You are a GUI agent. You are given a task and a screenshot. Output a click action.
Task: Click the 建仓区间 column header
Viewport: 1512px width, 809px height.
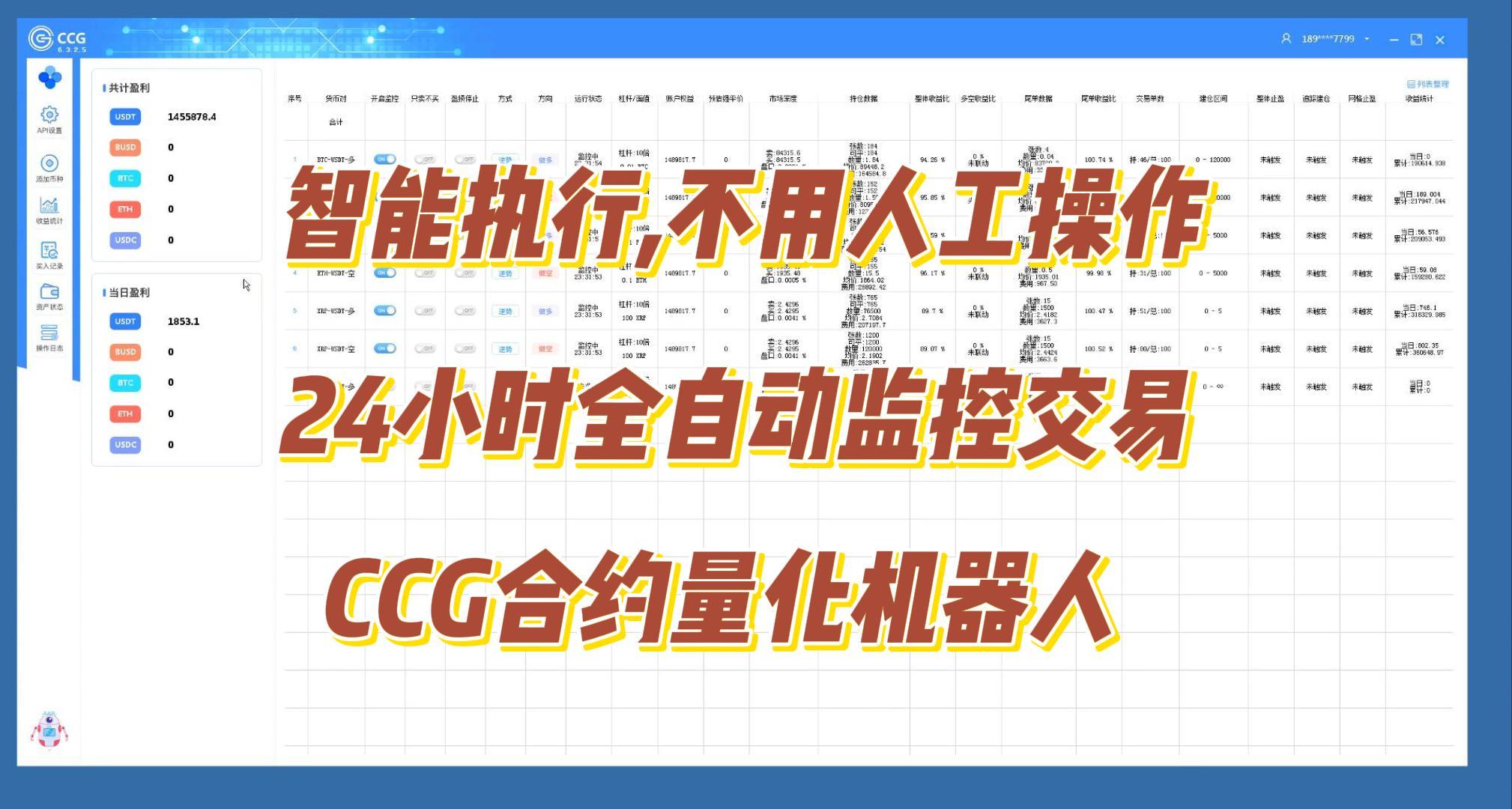tap(1213, 99)
